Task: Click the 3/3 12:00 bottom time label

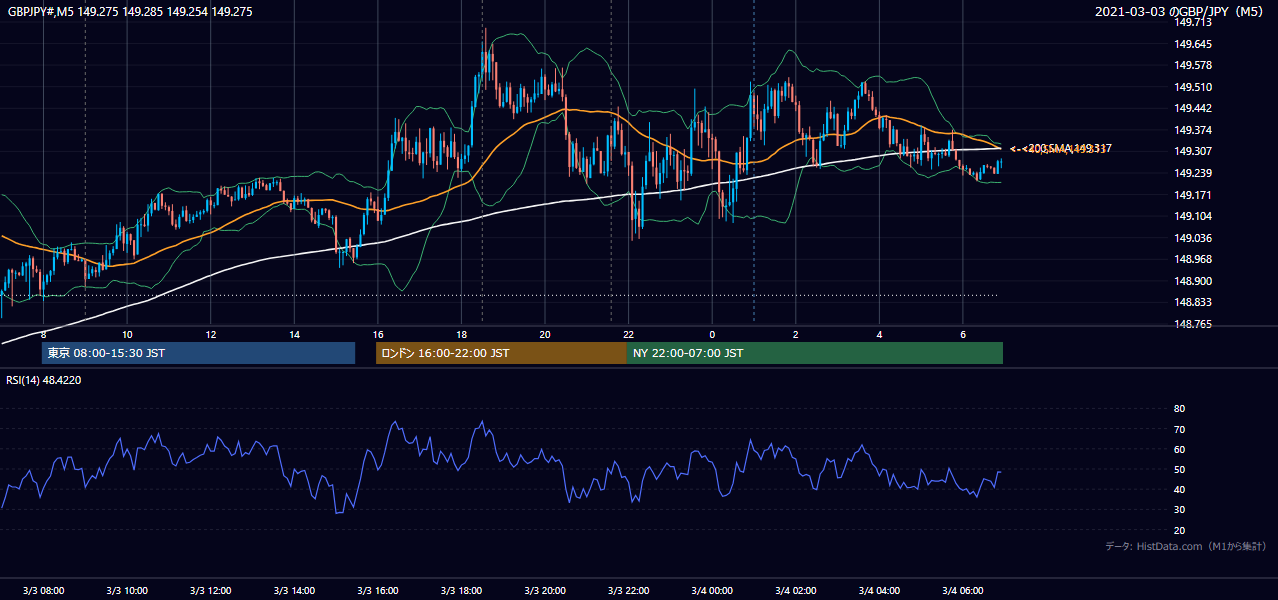Action: (210, 590)
